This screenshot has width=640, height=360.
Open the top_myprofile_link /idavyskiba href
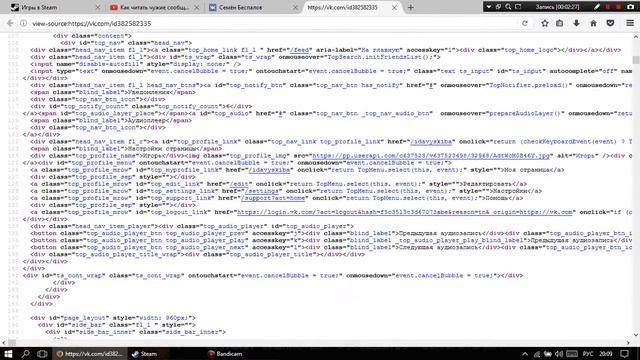[269, 170]
